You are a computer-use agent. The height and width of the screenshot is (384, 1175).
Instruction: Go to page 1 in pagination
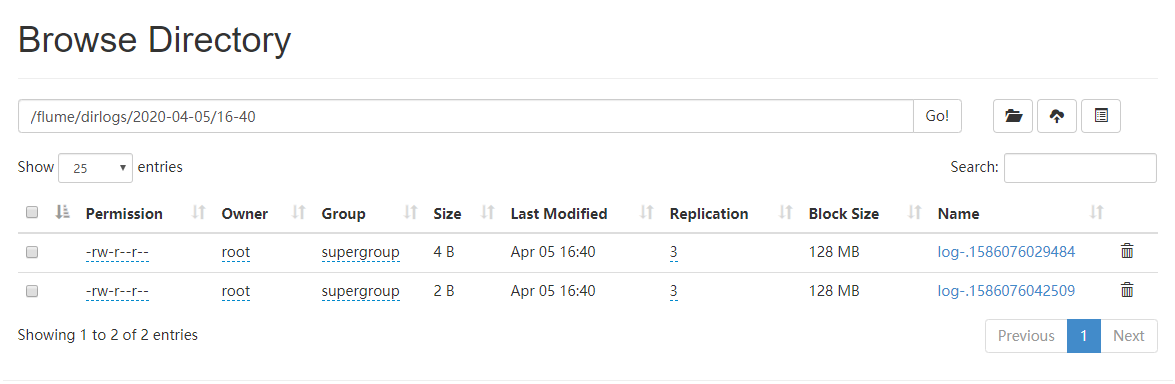click(1084, 335)
